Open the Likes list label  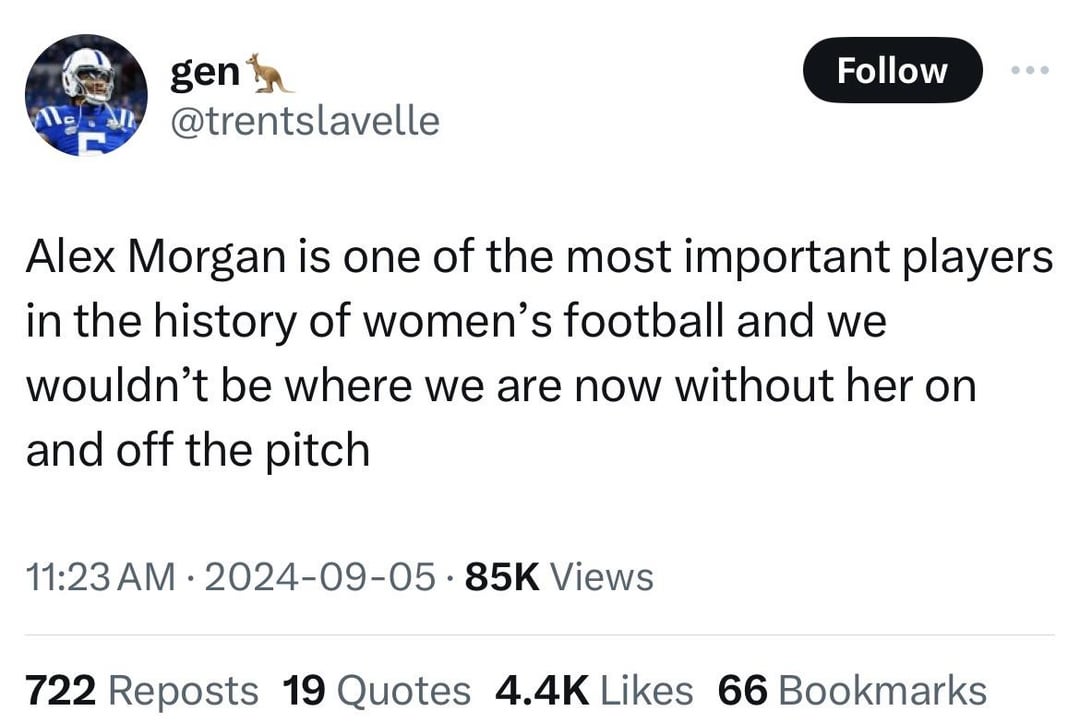pyautogui.click(x=645, y=690)
